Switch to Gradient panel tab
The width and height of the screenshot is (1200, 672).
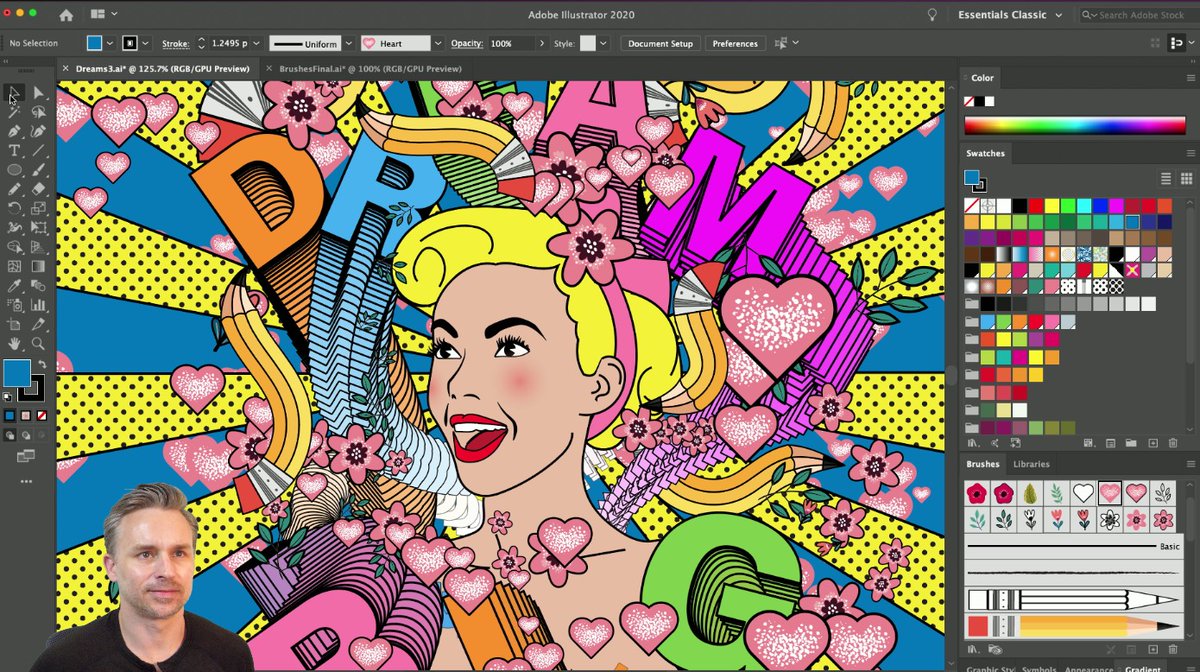coord(1141,668)
